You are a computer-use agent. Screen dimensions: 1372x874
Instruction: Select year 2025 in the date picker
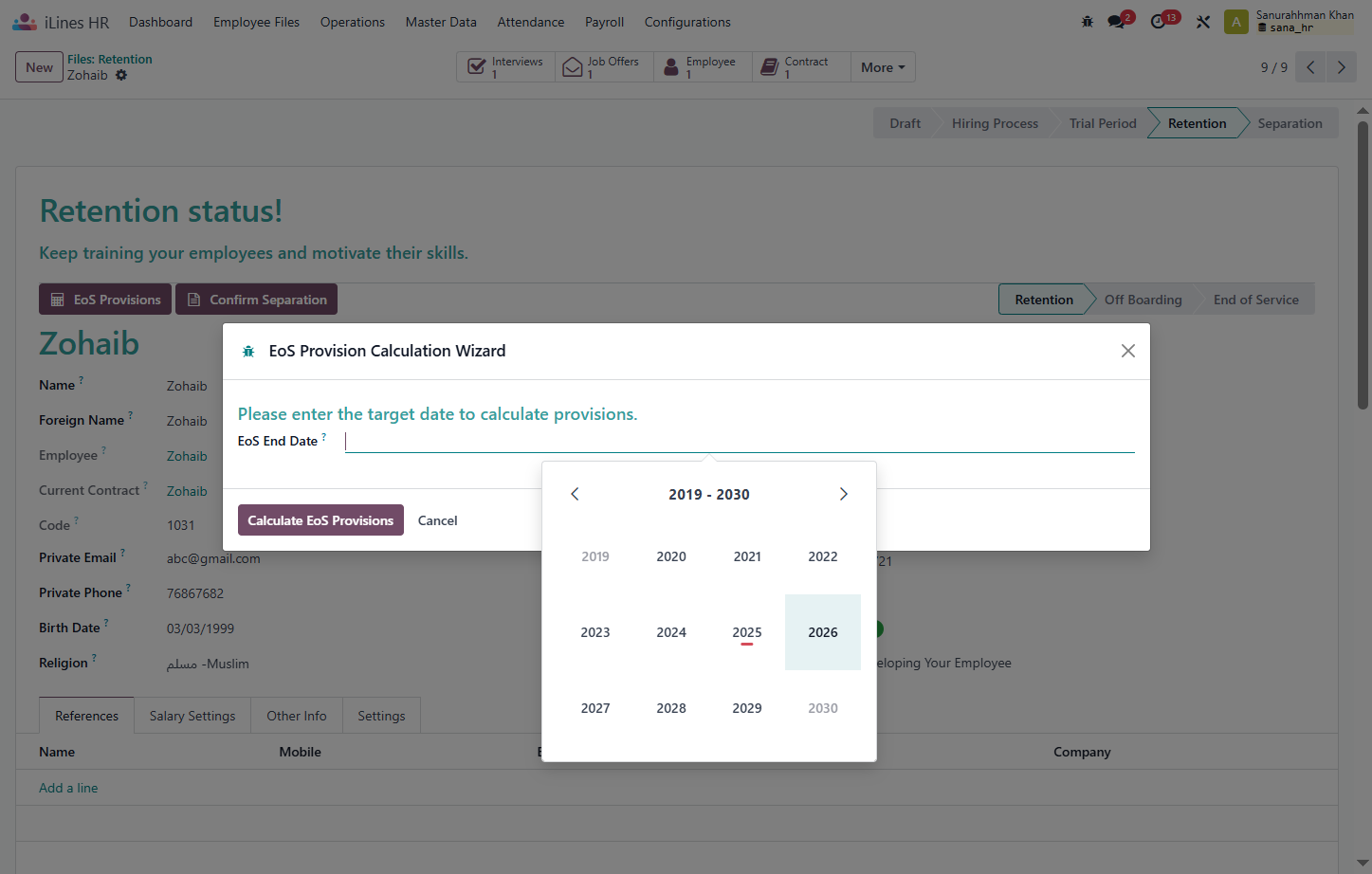click(747, 632)
